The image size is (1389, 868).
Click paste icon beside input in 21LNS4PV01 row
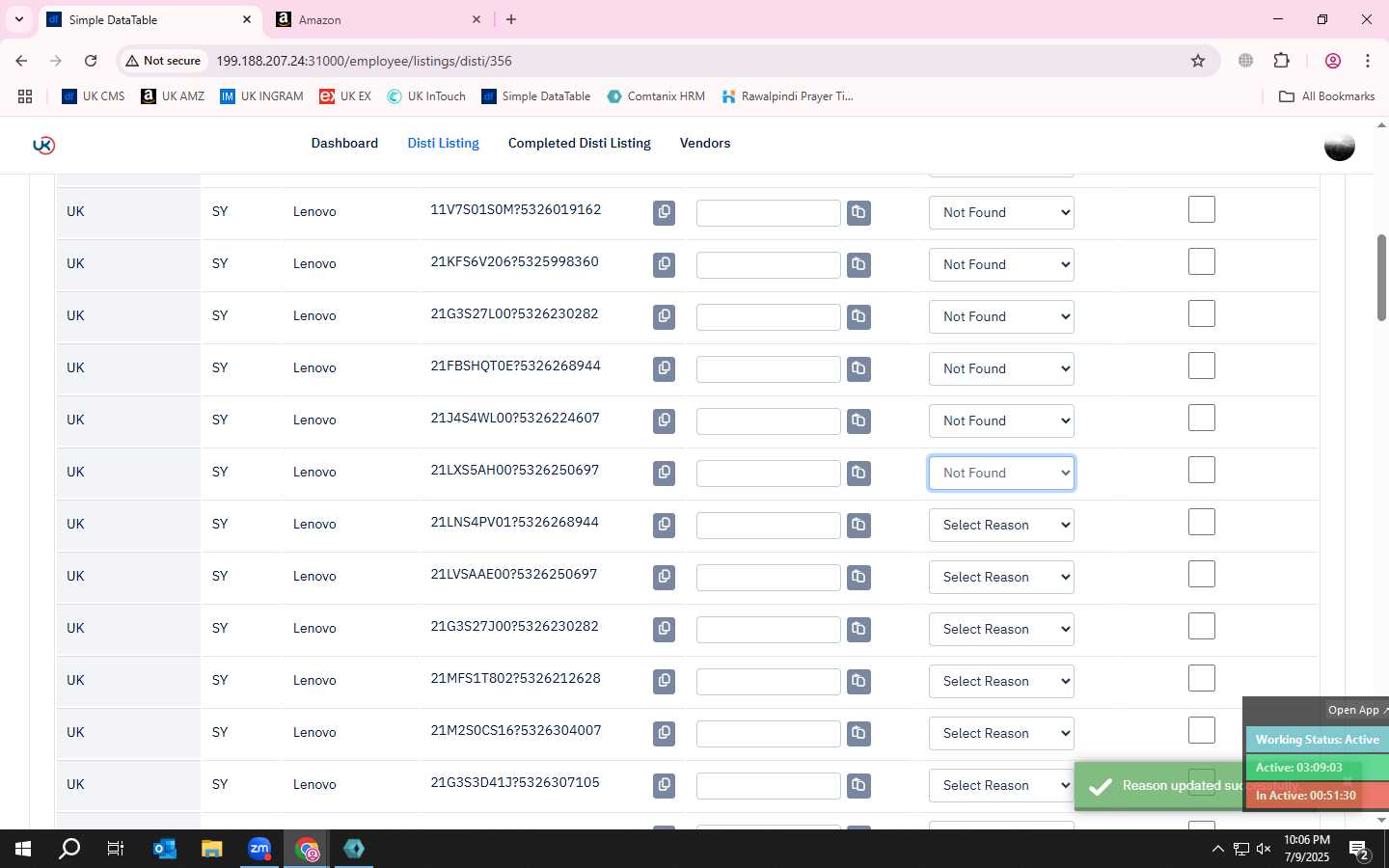tap(858, 525)
